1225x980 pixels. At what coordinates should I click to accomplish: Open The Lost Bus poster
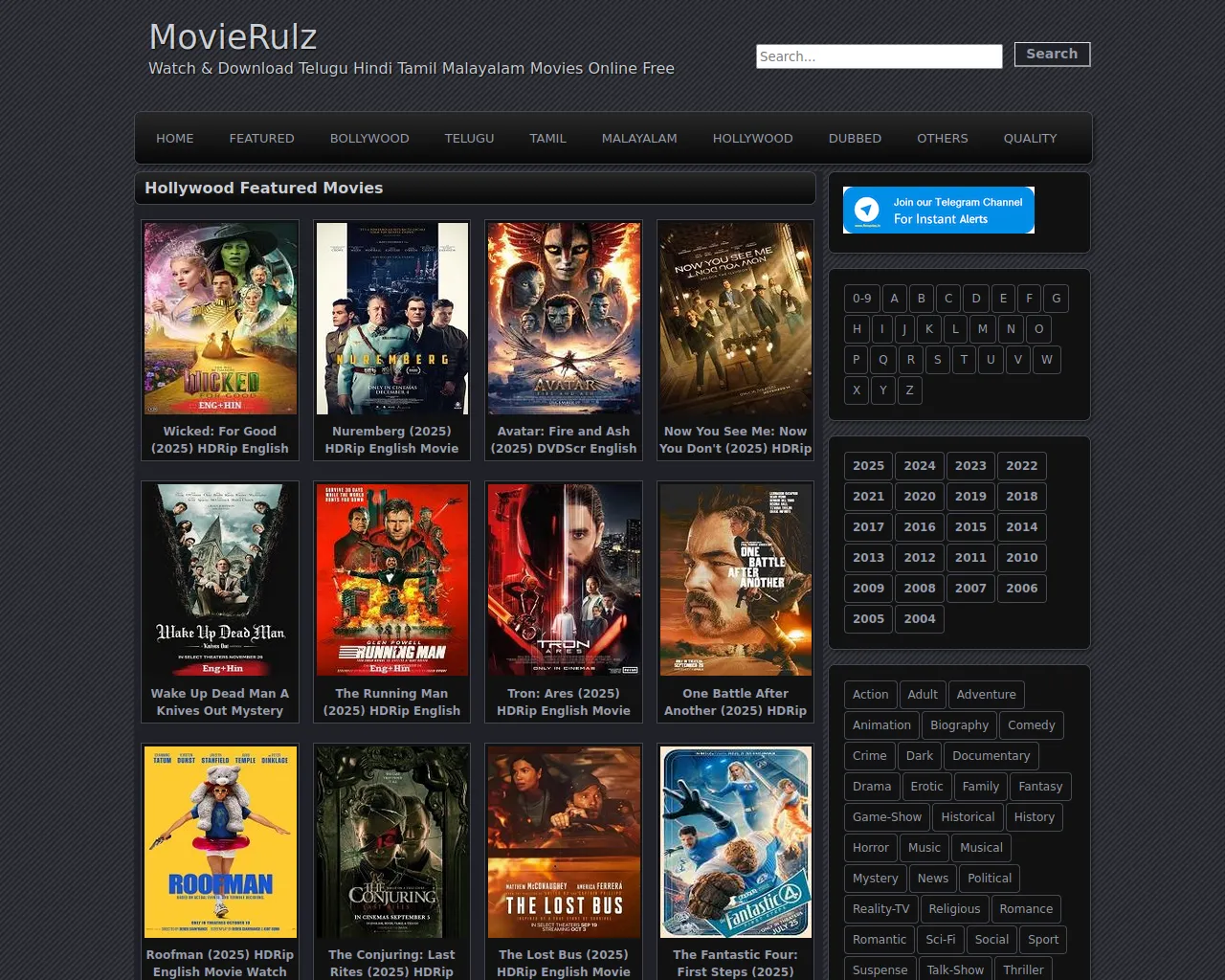click(x=564, y=842)
